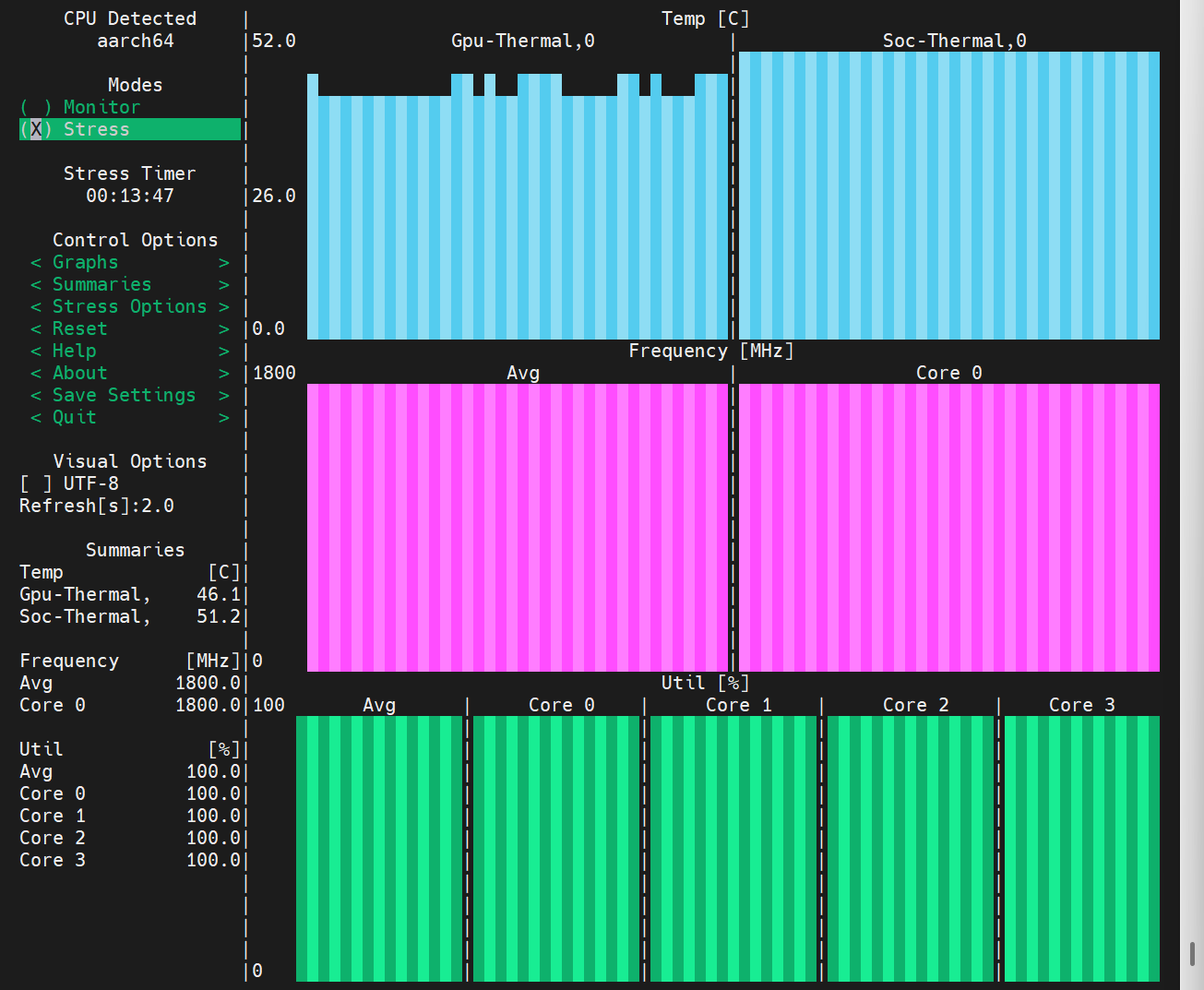Click the Avg utilization graph title
Screen dimensions: 1204x990
tap(379, 705)
